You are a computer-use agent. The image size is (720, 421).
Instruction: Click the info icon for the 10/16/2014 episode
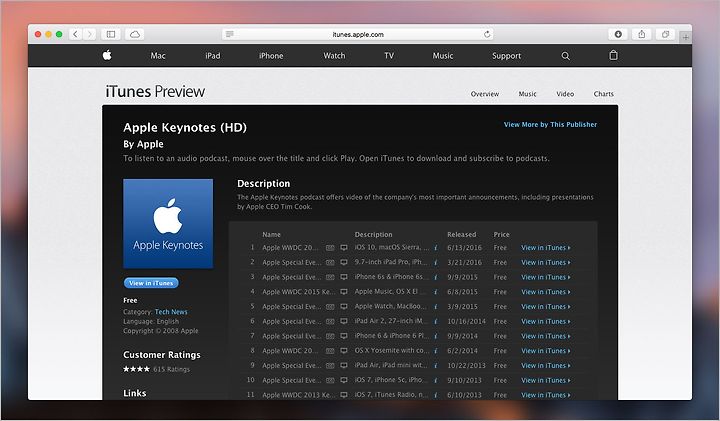pyautogui.click(x=435, y=321)
